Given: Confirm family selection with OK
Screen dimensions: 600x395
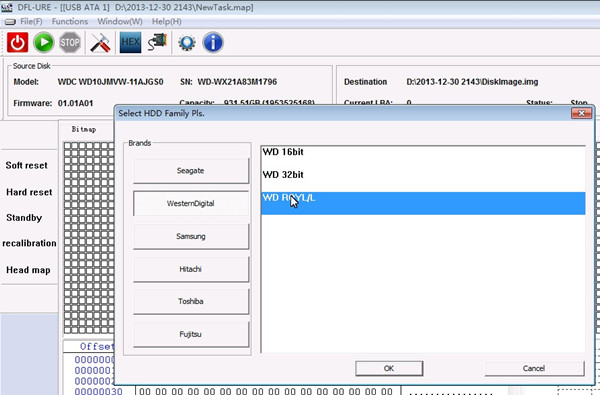Looking at the screenshot, I should [389, 368].
